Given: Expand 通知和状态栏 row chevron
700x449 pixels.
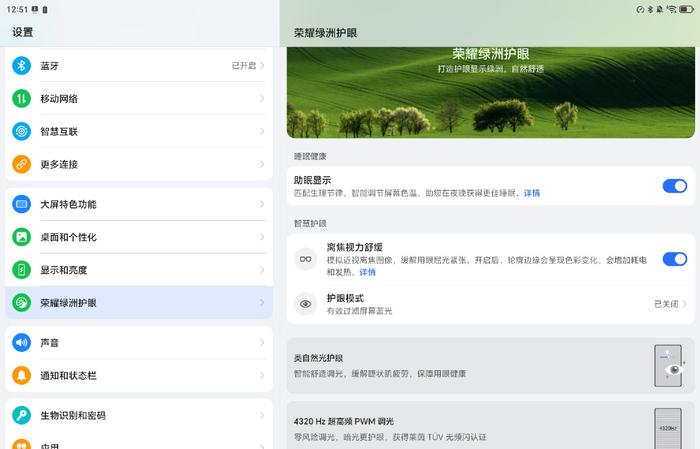Looking at the screenshot, I should click(262, 375).
